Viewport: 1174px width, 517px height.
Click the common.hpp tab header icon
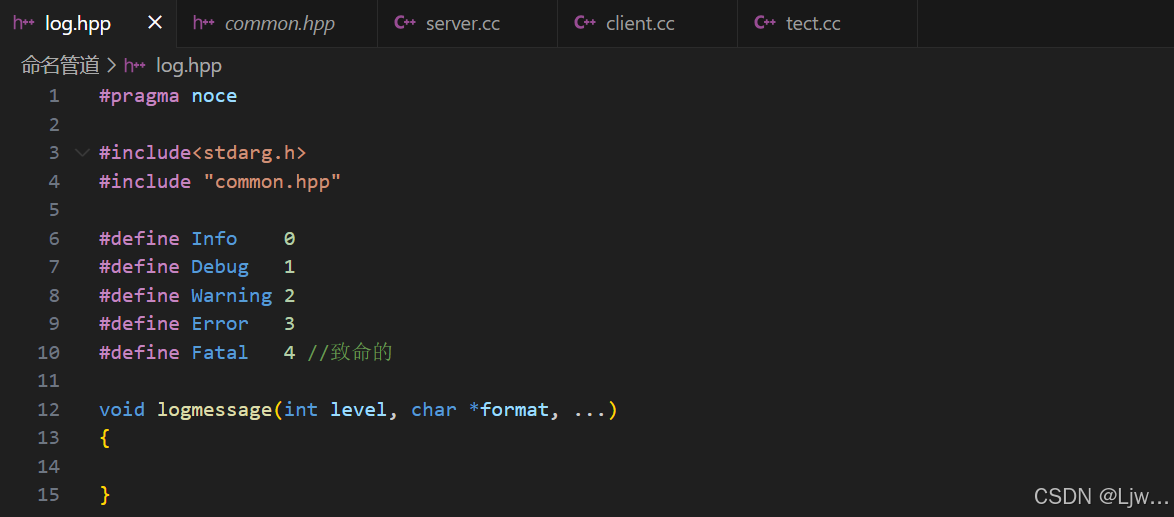[x=204, y=23]
